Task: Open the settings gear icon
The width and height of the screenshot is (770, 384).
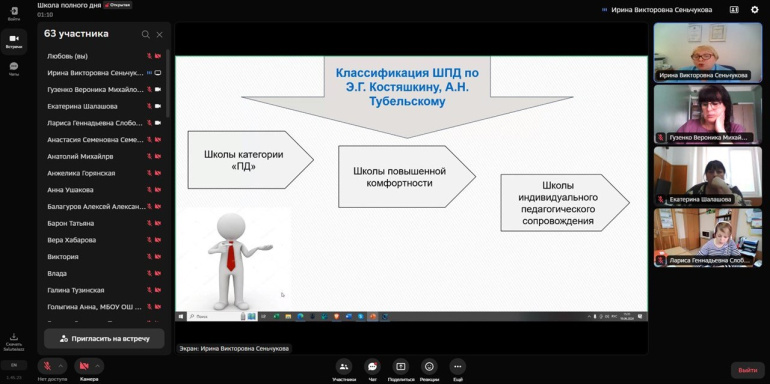Action: 755,9
